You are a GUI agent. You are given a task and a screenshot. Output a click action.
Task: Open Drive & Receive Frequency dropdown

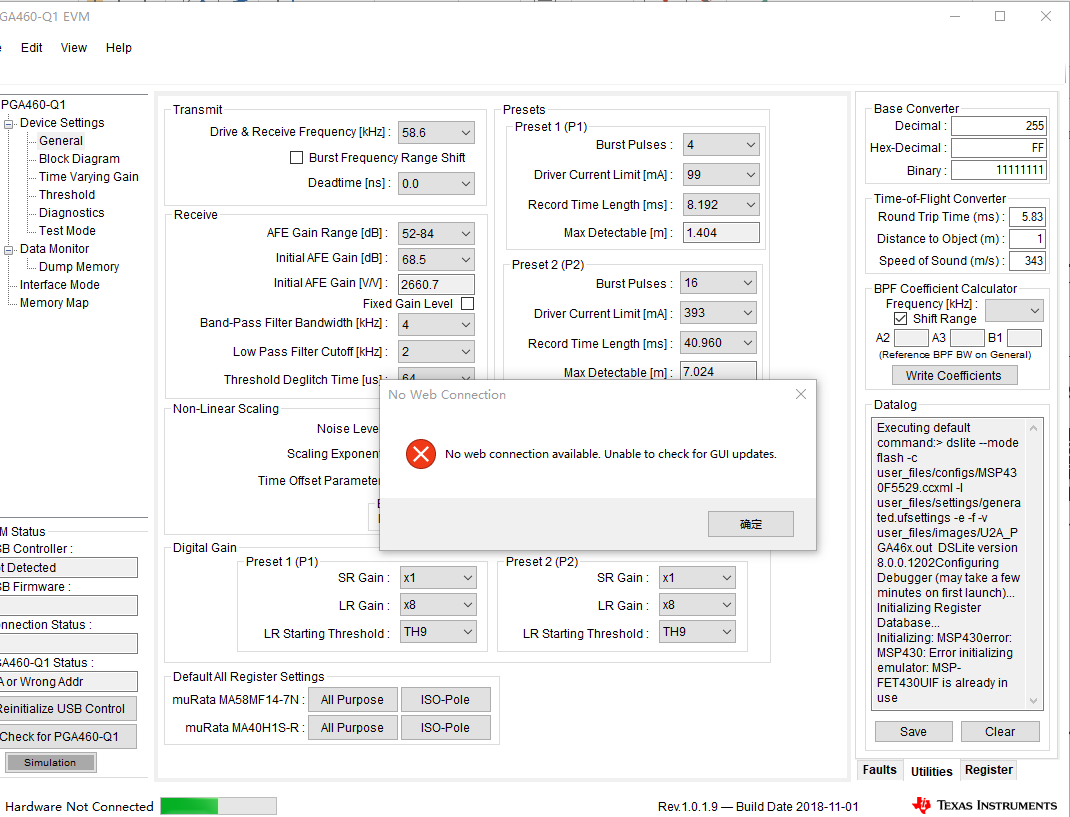tap(436, 132)
